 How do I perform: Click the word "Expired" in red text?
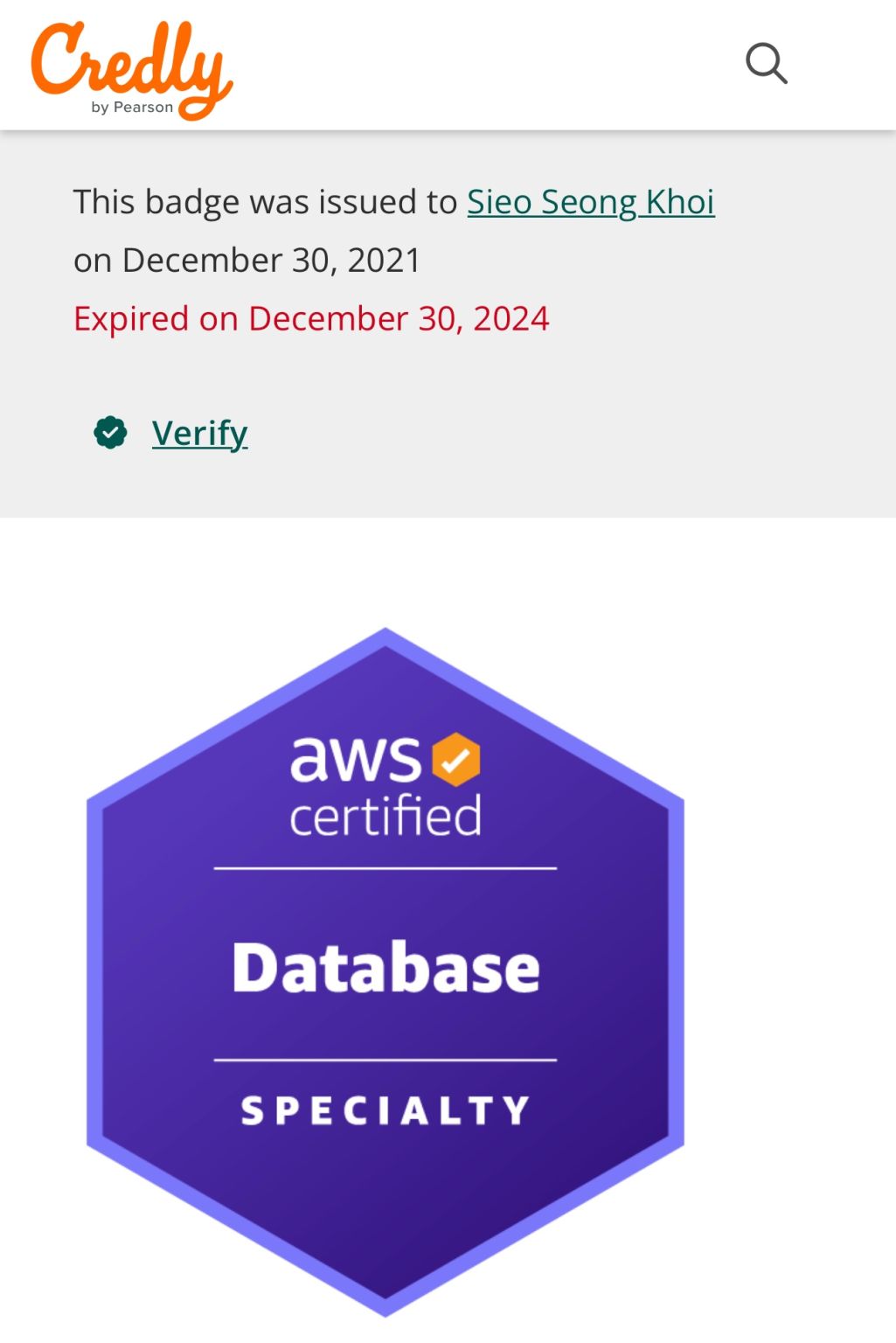pos(131,319)
